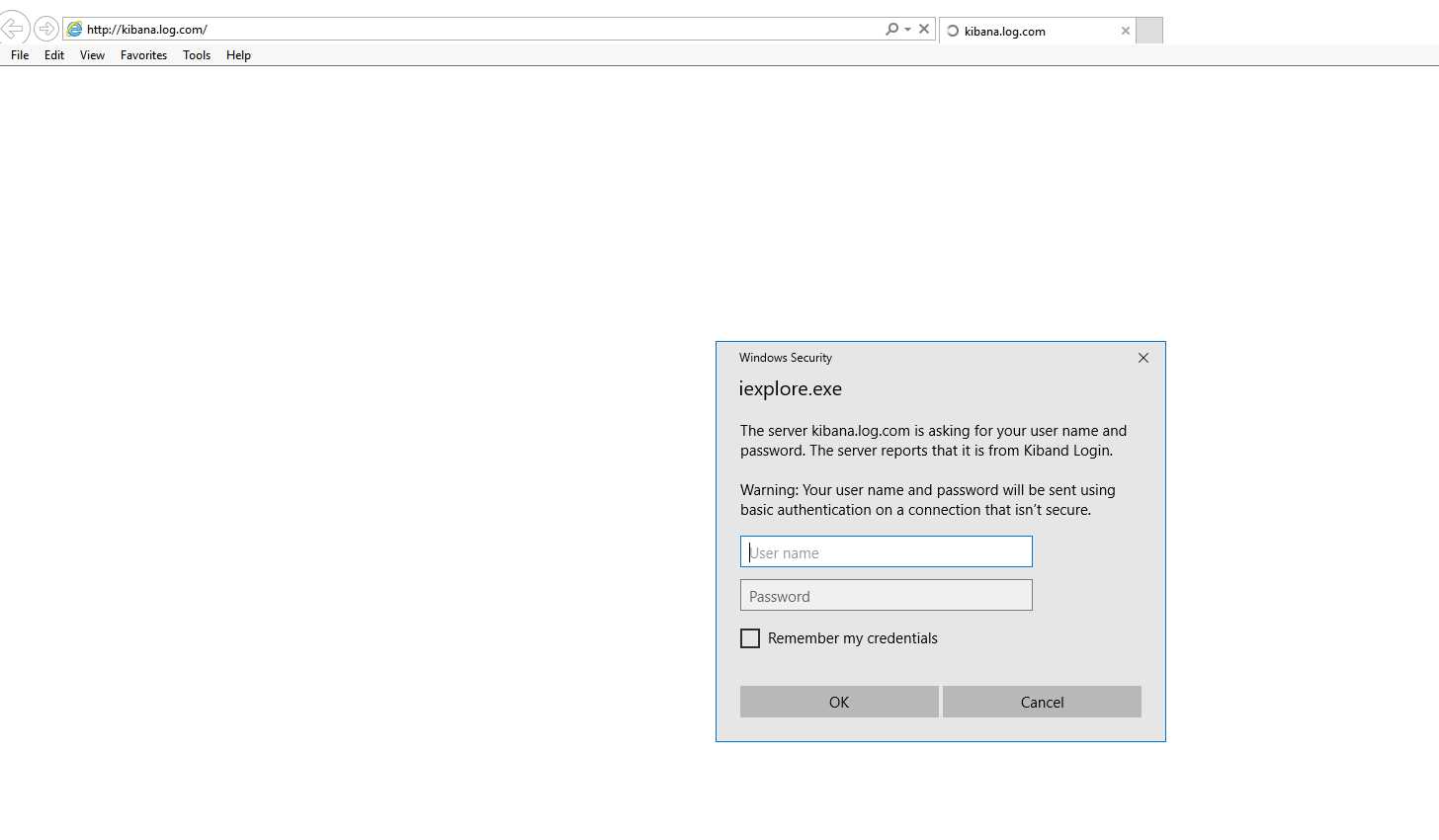
Task: Click the basic authentication warning text
Action: click(928, 500)
